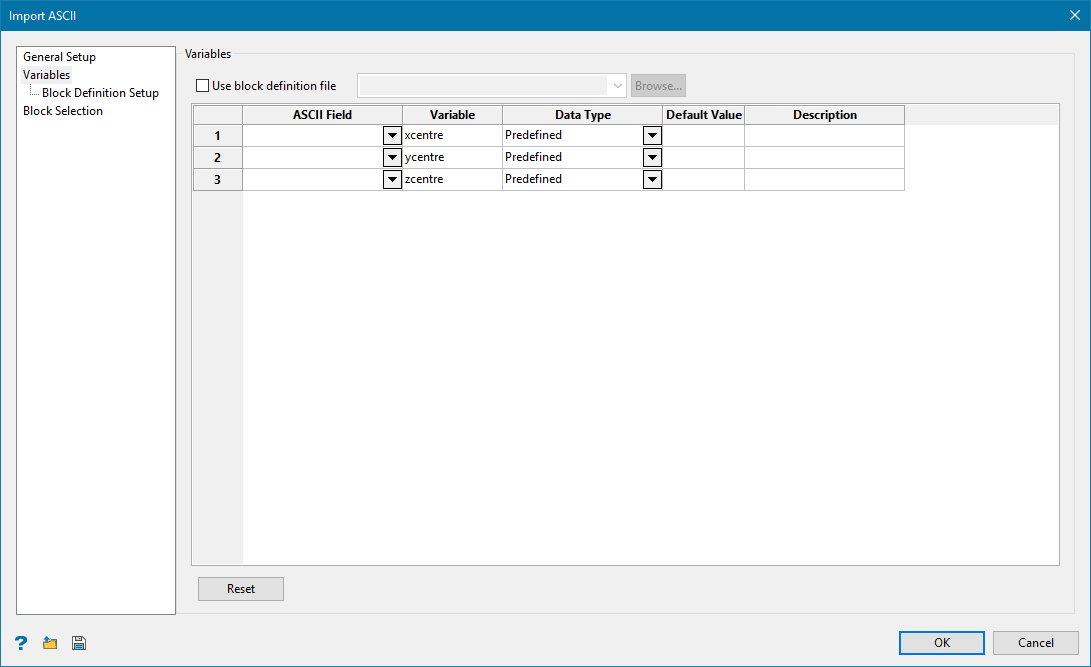Expand Data Type dropdown for ycentre

point(652,157)
